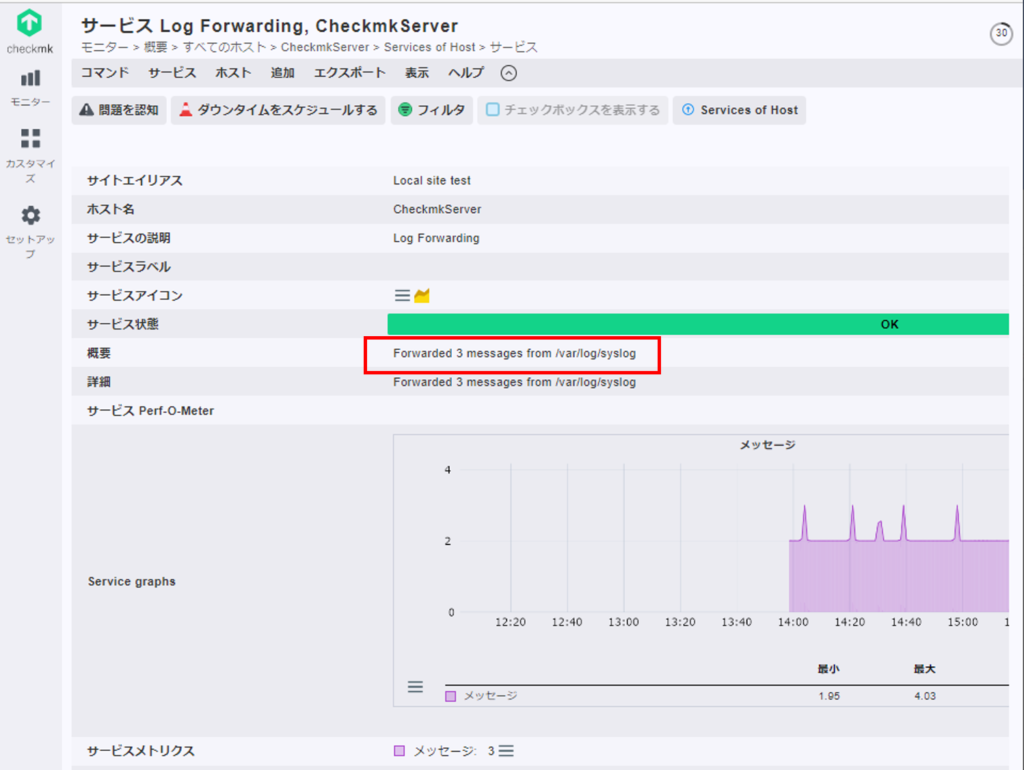Click the Log Forwarding service description value
Viewport: 1024px width, 770px height.
click(436, 238)
